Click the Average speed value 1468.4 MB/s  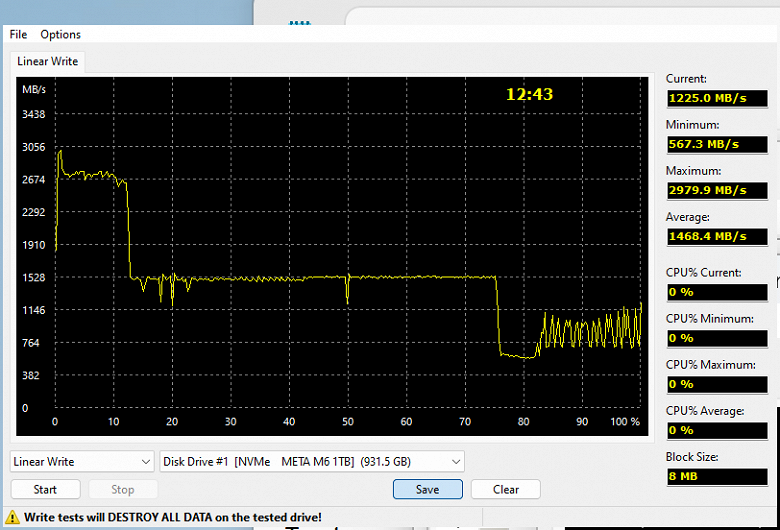(717, 236)
